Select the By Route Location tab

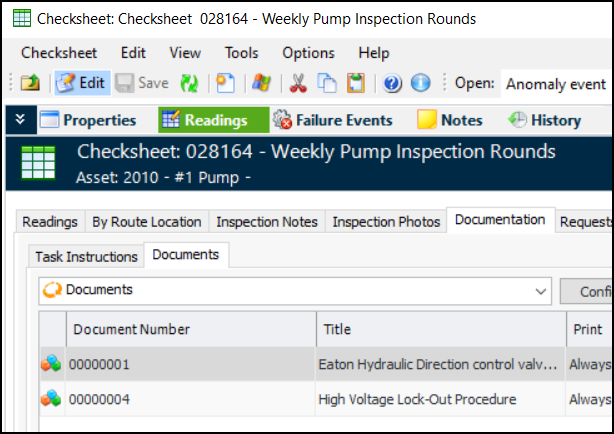tap(147, 222)
